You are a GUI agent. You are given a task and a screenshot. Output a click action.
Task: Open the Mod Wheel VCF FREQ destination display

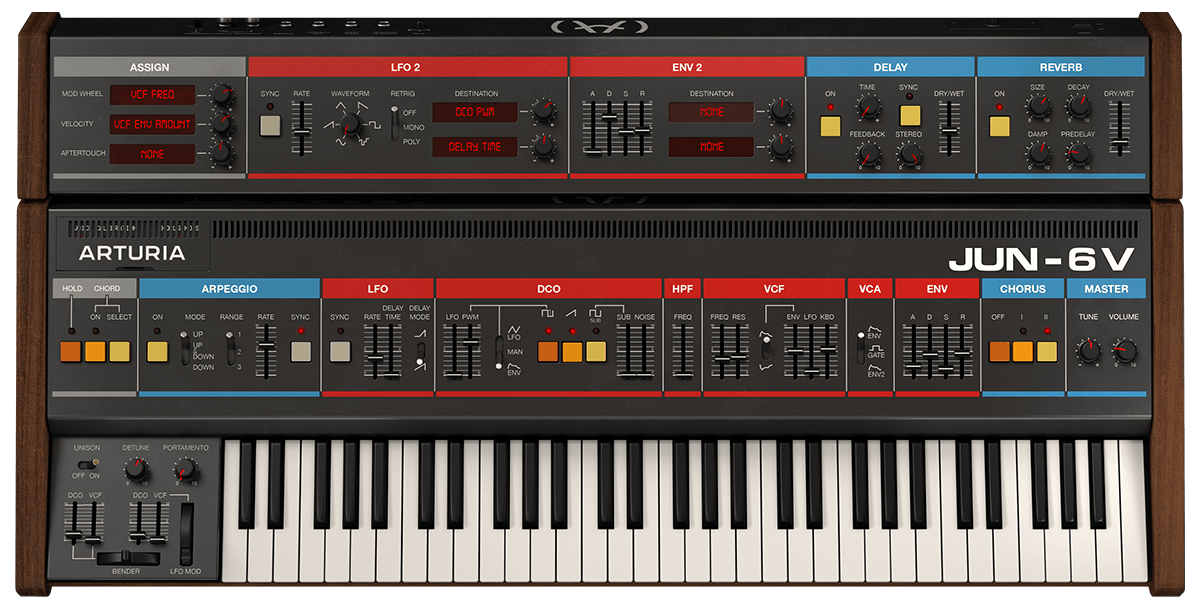coord(152,94)
